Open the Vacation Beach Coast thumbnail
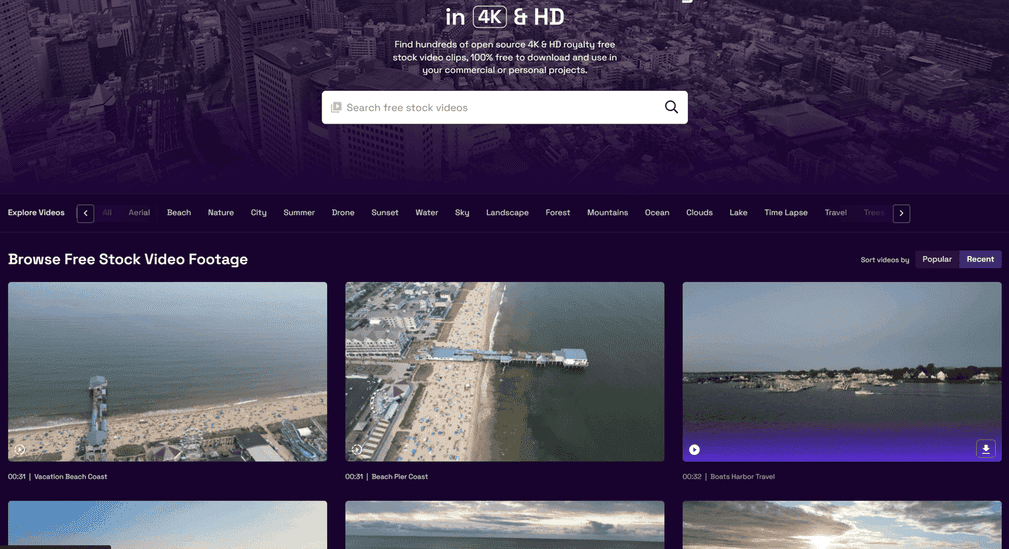The width and height of the screenshot is (1009, 549). tap(167, 371)
